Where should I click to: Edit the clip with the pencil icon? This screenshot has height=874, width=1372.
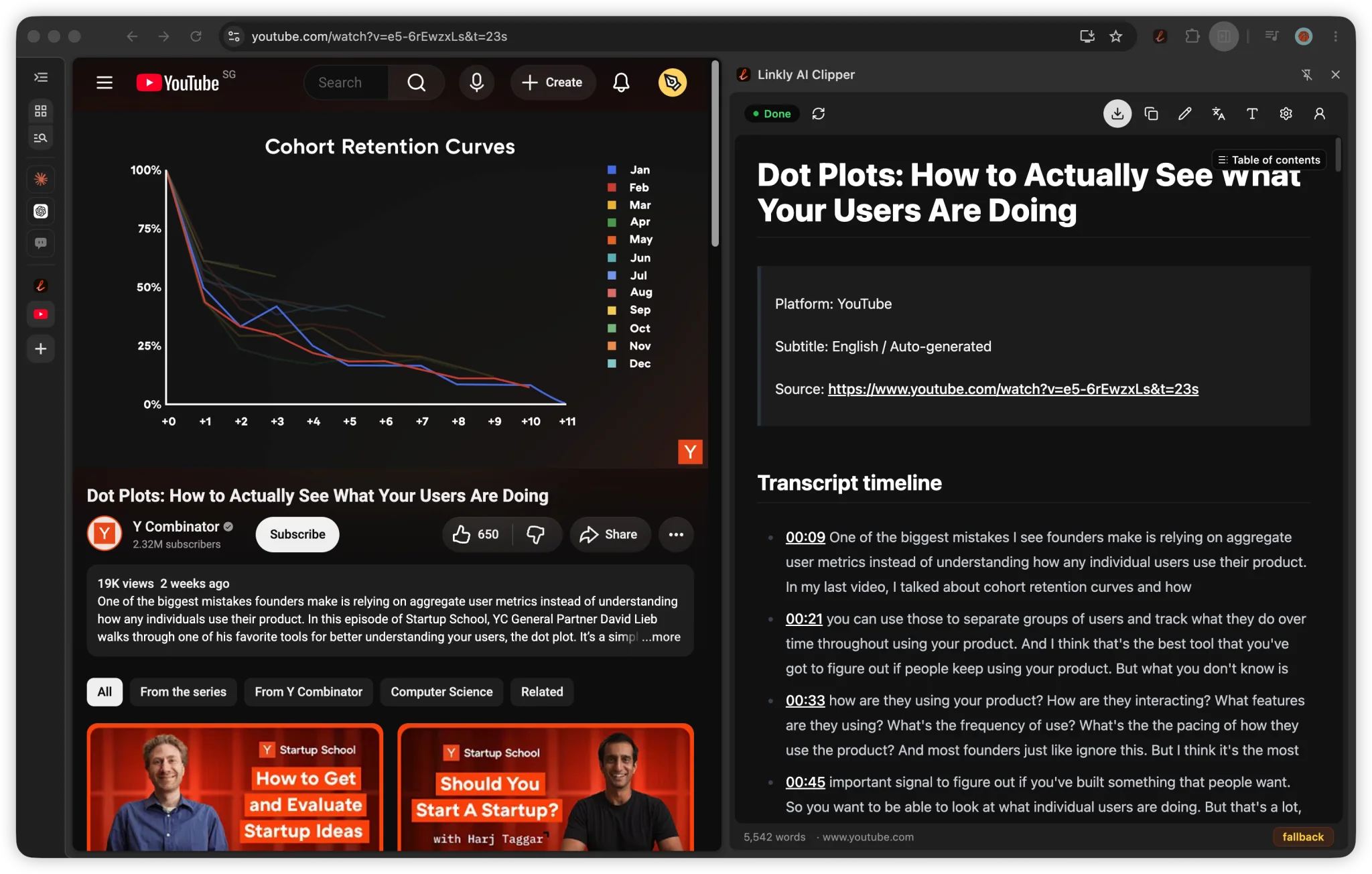tap(1184, 114)
